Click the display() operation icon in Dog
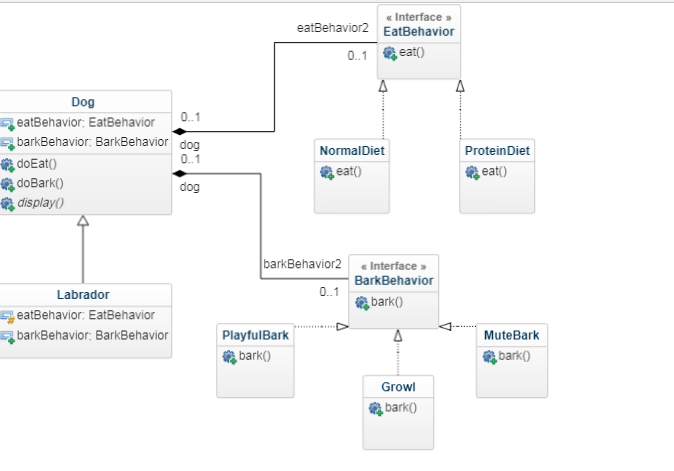The image size is (674, 471). (x=8, y=203)
